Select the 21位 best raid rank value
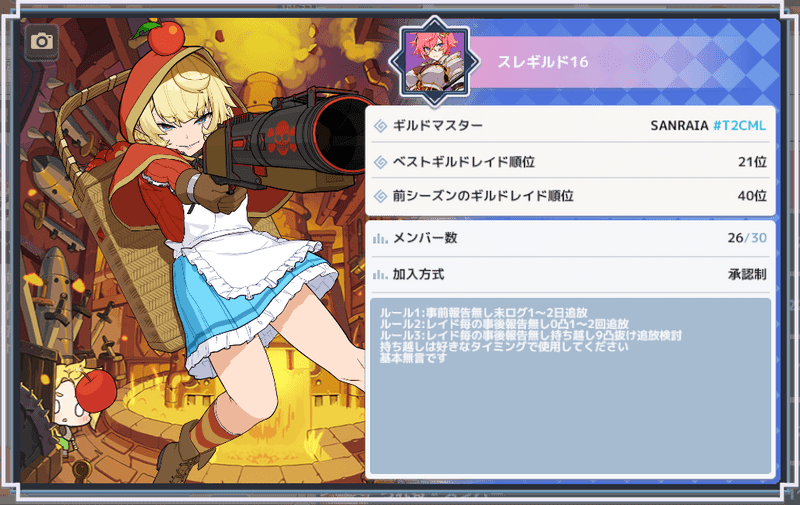This screenshot has height=505, width=800. pos(752,162)
